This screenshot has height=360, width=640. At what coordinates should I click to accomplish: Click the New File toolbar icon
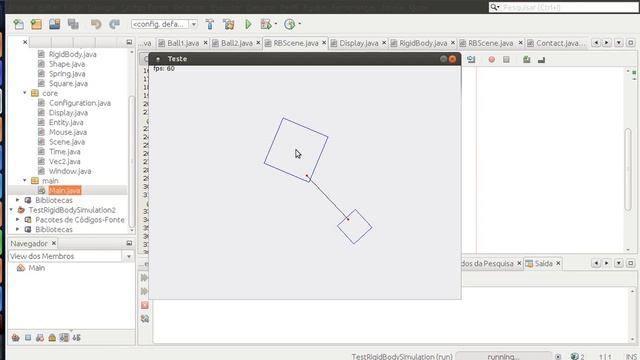coord(18,24)
